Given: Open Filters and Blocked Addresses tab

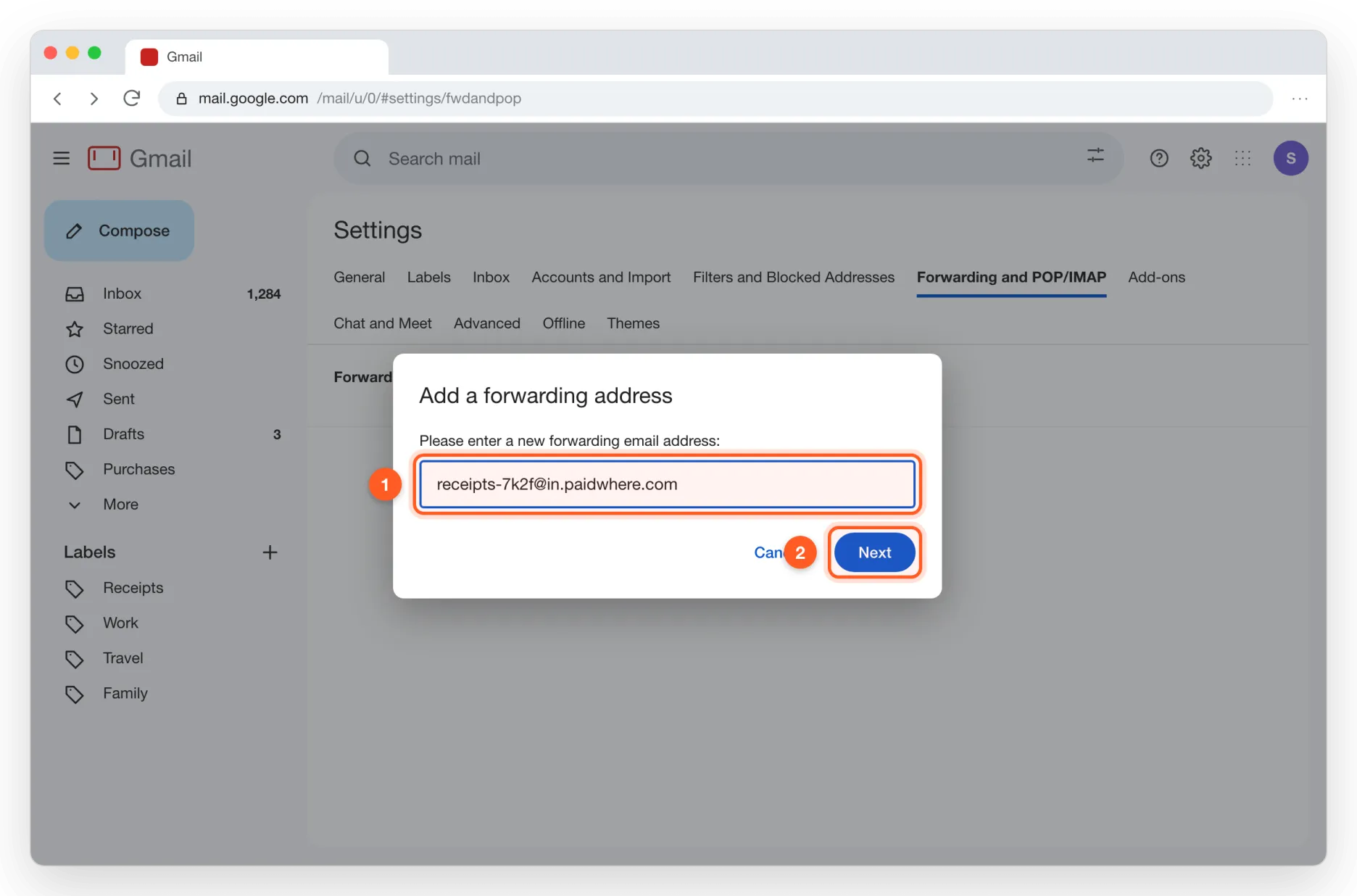Looking at the screenshot, I should (x=794, y=277).
